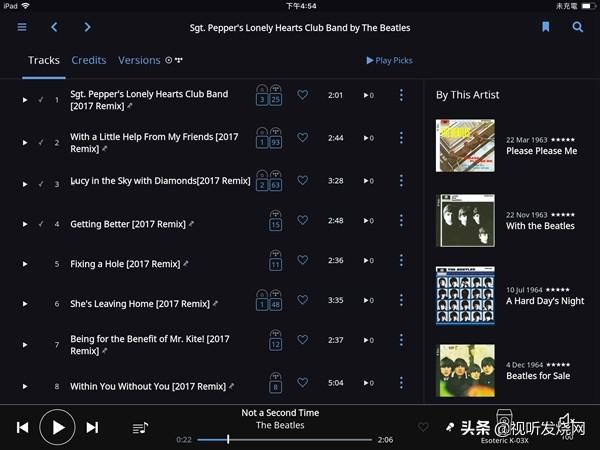Image resolution: width=600 pixels, height=450 pixels.
Task: Show the 11 badge on Fixing a Hole
Action: click(x=276, y=260)
